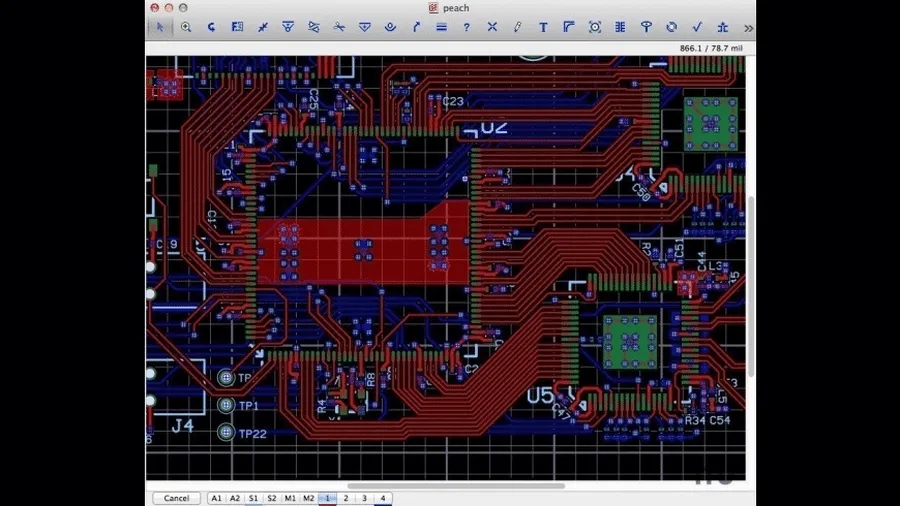The height and width of the screenshot is (506, 900).
Task: Select the downward triangle under bar tool
Action: tap(364, 27)
